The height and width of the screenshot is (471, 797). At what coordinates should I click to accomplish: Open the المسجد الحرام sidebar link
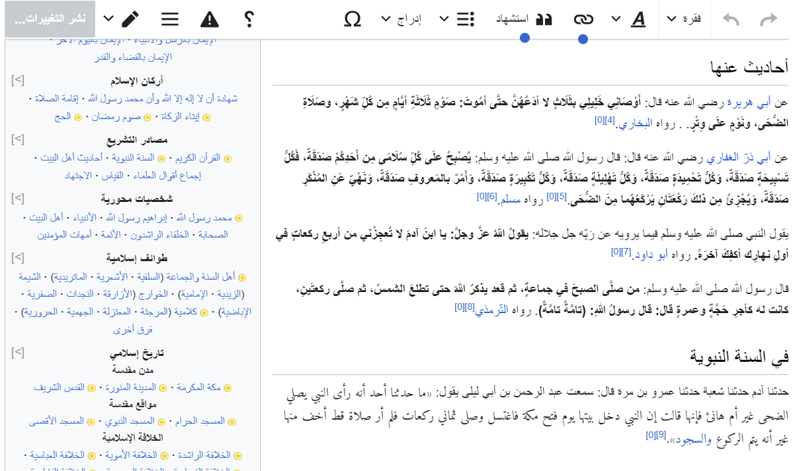tap(200, 421)
